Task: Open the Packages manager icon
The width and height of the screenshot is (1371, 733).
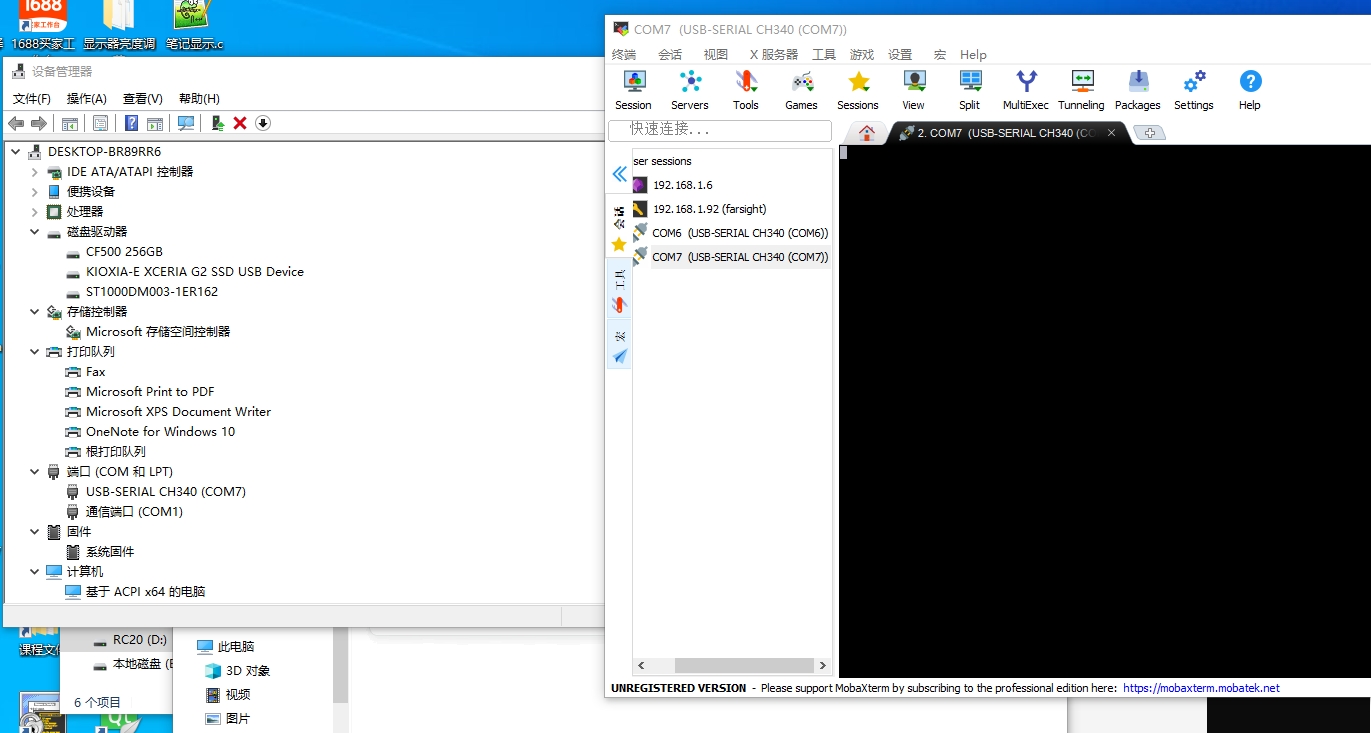Action: coord(1138,90)
